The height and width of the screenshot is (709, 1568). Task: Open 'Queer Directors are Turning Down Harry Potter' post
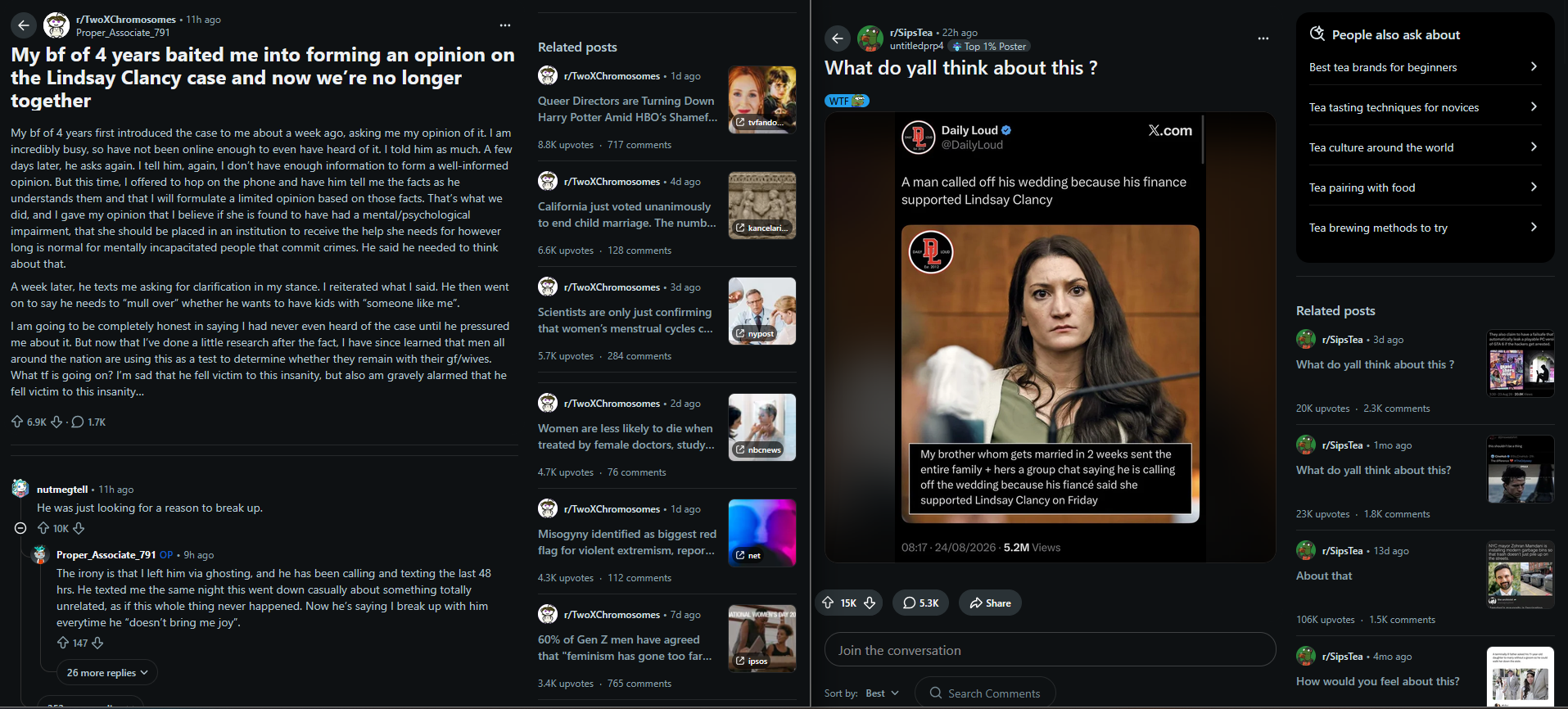(x=627, y=109)
